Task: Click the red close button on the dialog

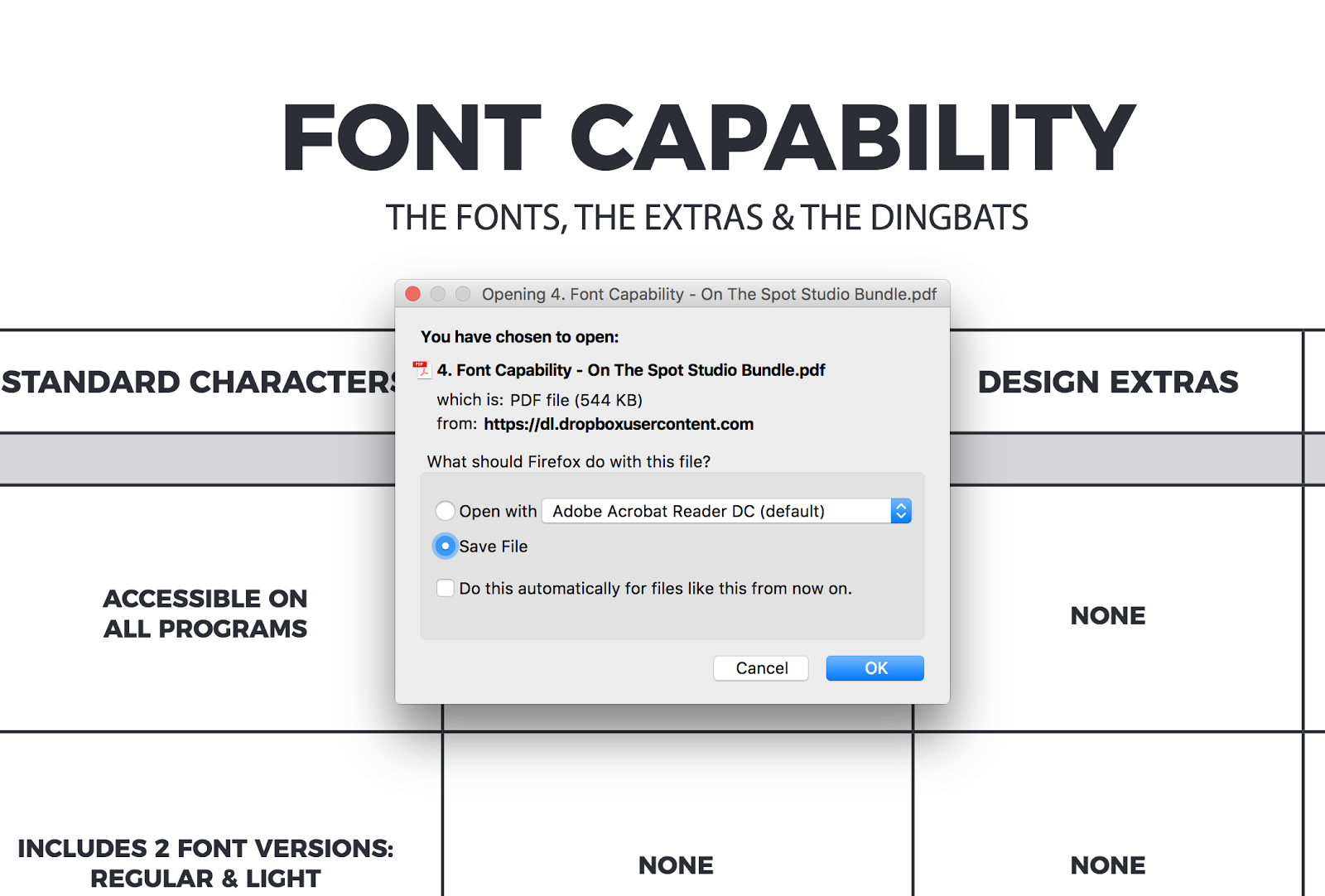Action: pyautogui.click(x=412, y=294)
